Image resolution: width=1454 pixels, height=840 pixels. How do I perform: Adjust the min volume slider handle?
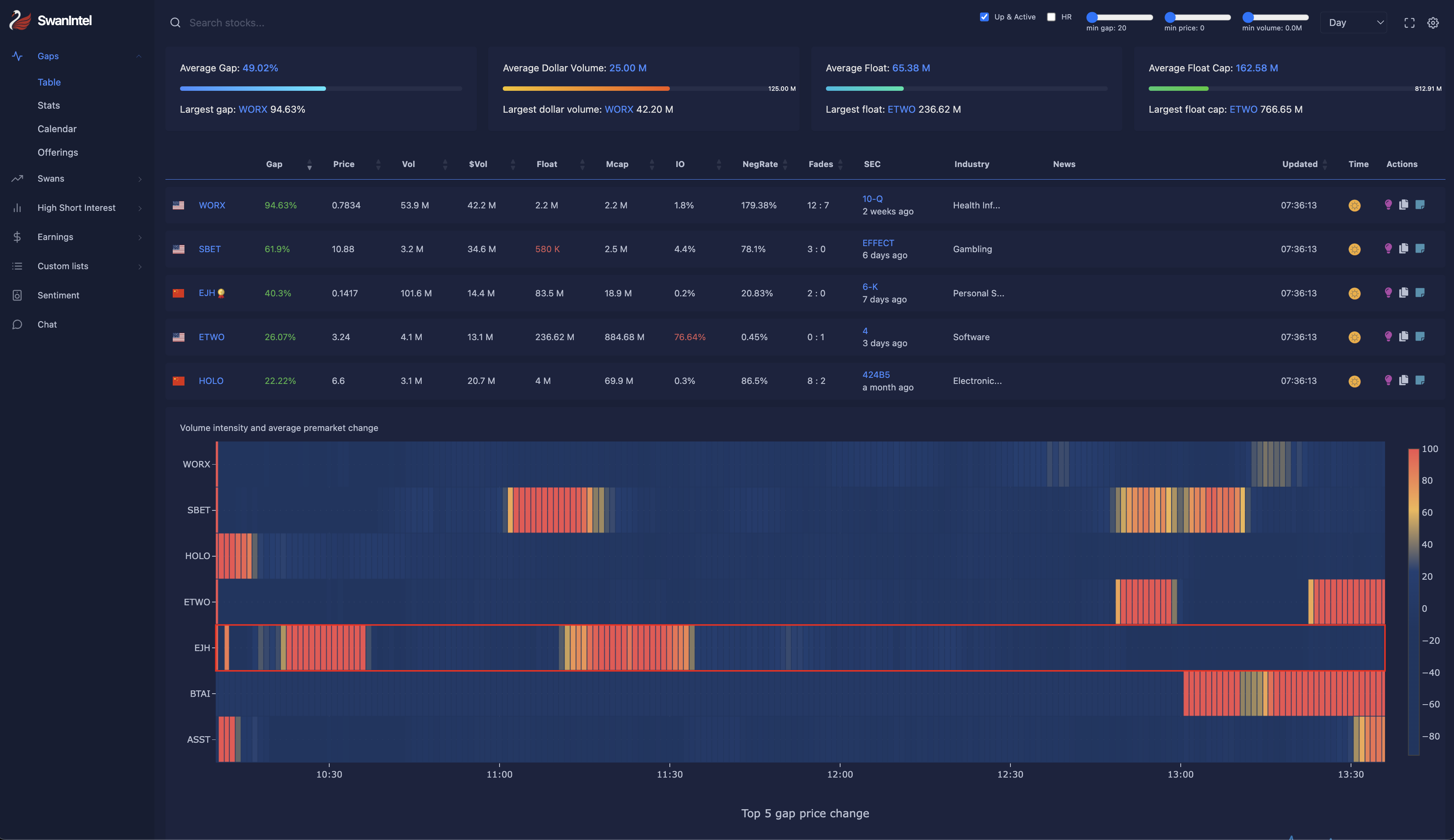click(1248, 17)
